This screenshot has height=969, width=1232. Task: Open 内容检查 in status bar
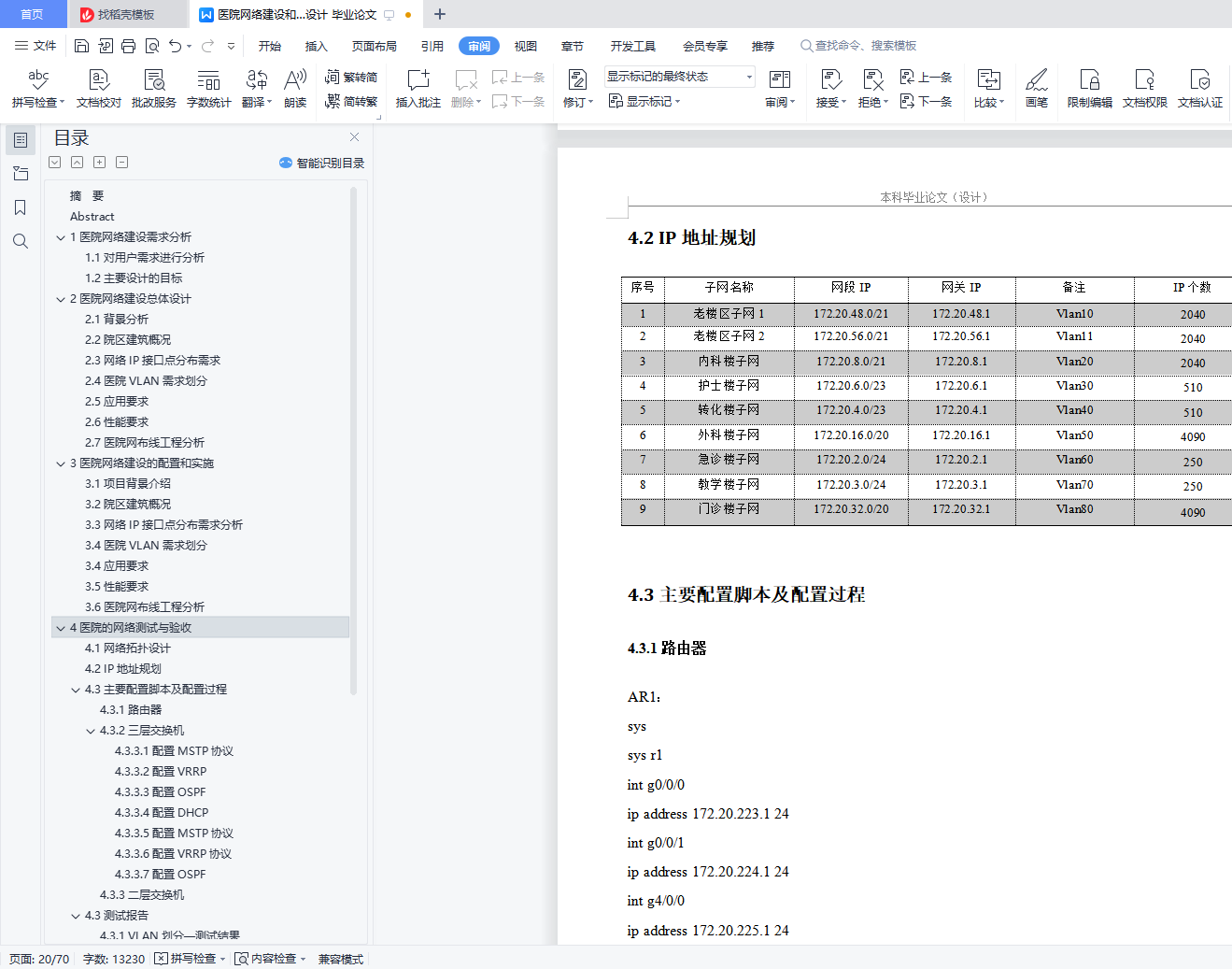(x=271, y=959)
